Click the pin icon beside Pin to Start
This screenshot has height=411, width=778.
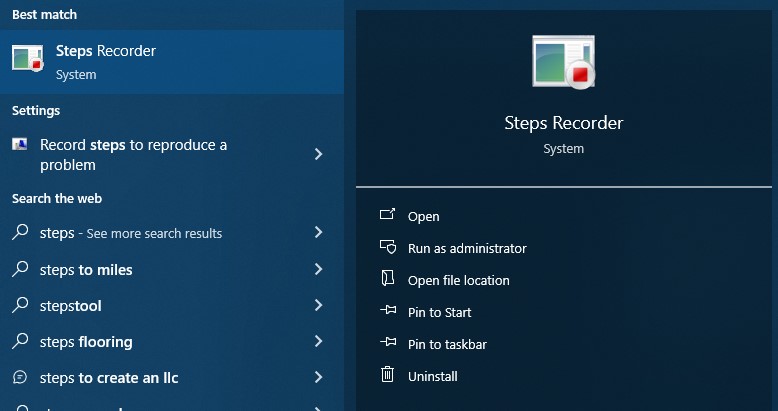pyautogui.click(x=388, y=312)
